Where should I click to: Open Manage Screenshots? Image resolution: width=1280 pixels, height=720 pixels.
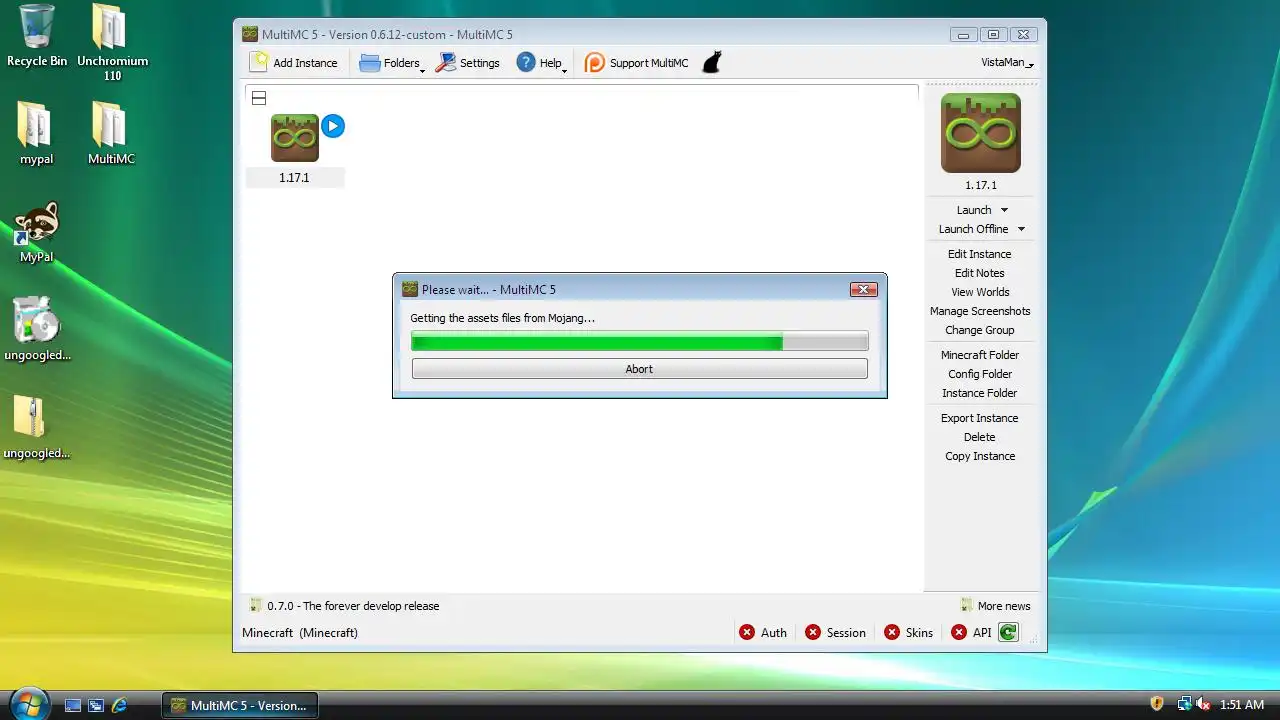[980, 311]
